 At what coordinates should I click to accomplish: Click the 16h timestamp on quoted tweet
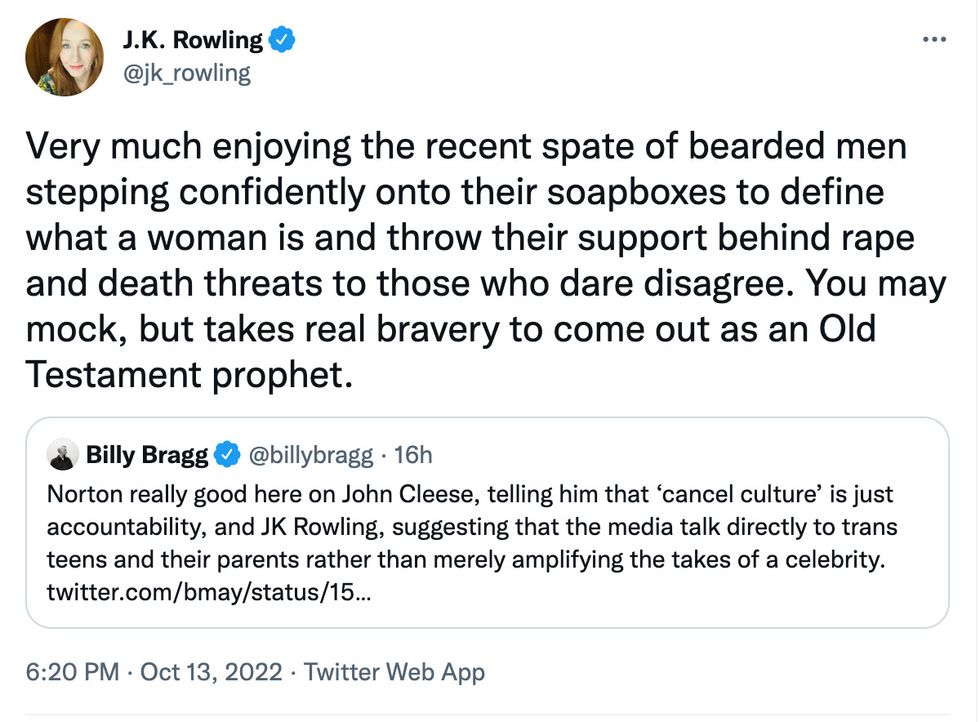414,456
